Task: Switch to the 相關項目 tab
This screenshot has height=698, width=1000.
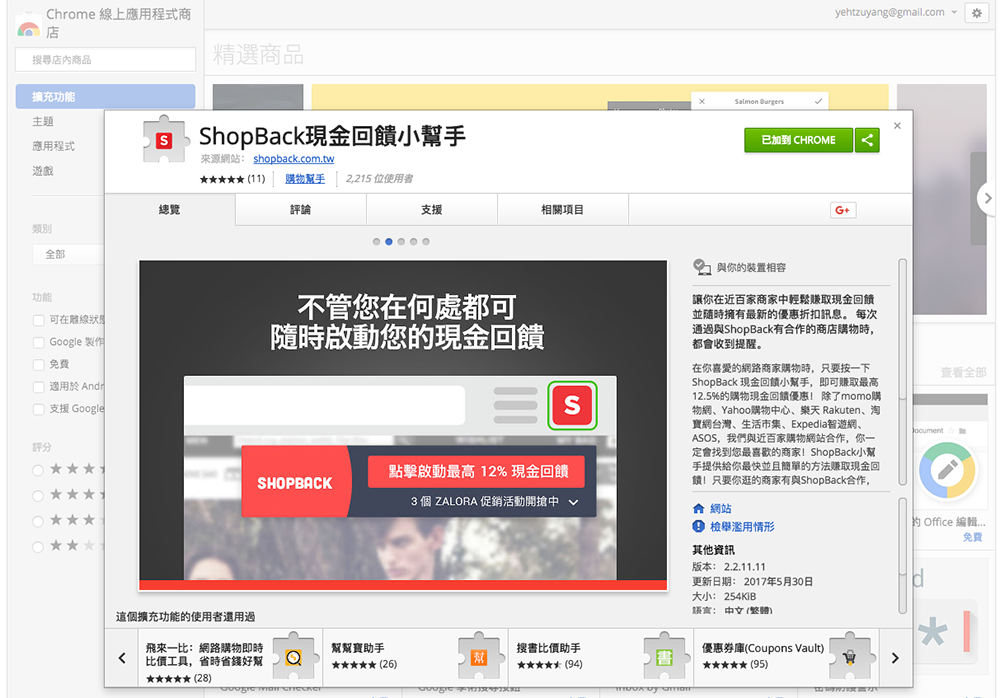Action: [x=562, y=210]
